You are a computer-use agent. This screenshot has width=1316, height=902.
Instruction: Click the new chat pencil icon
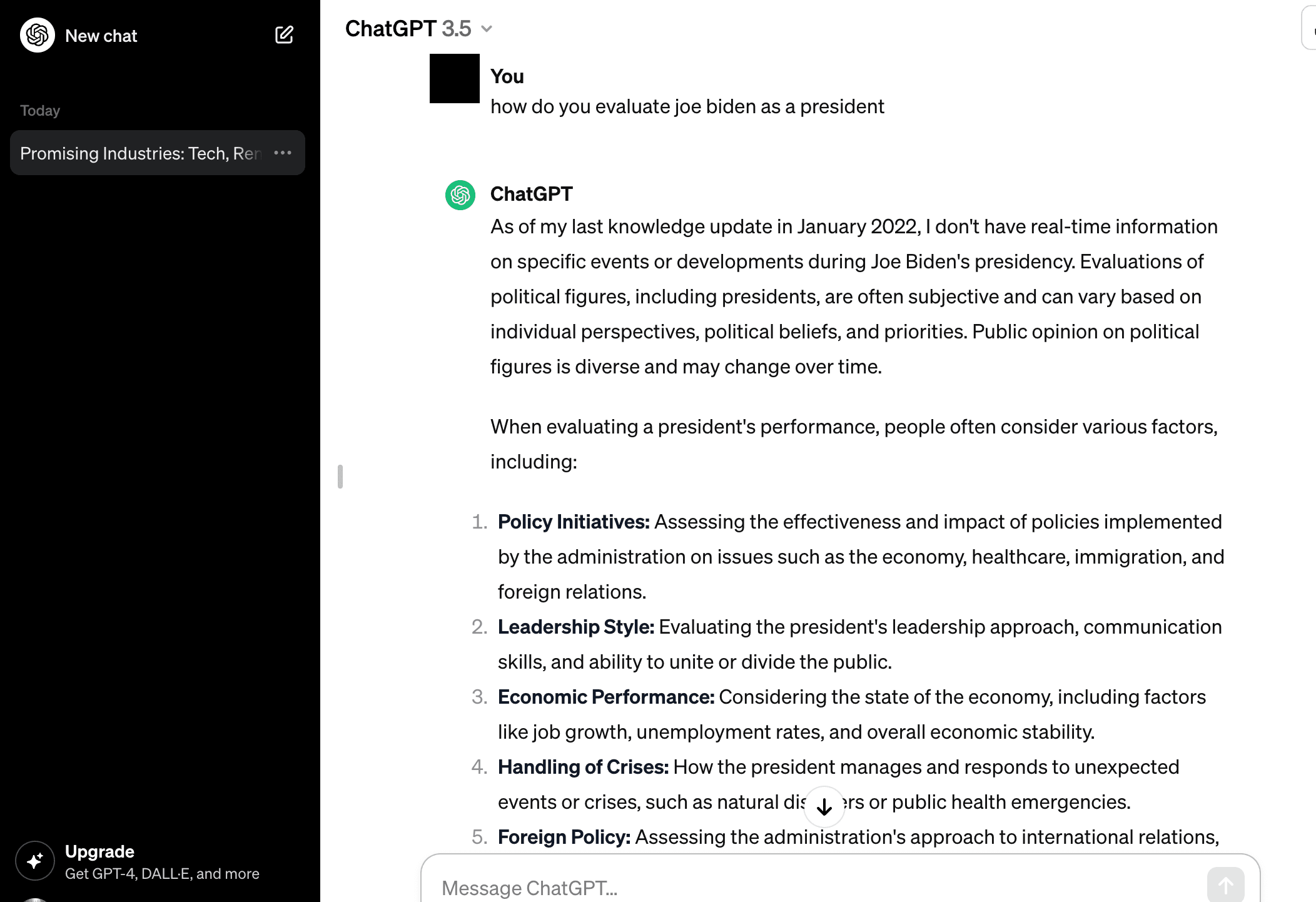click(x=284, y=35)
